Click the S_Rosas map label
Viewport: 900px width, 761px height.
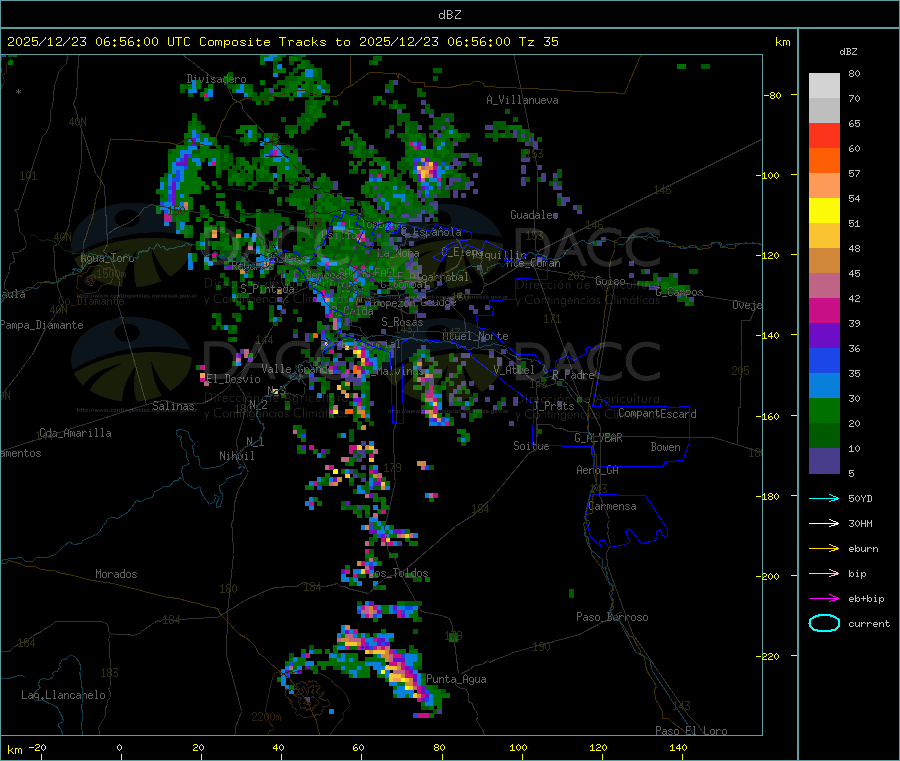402,322
